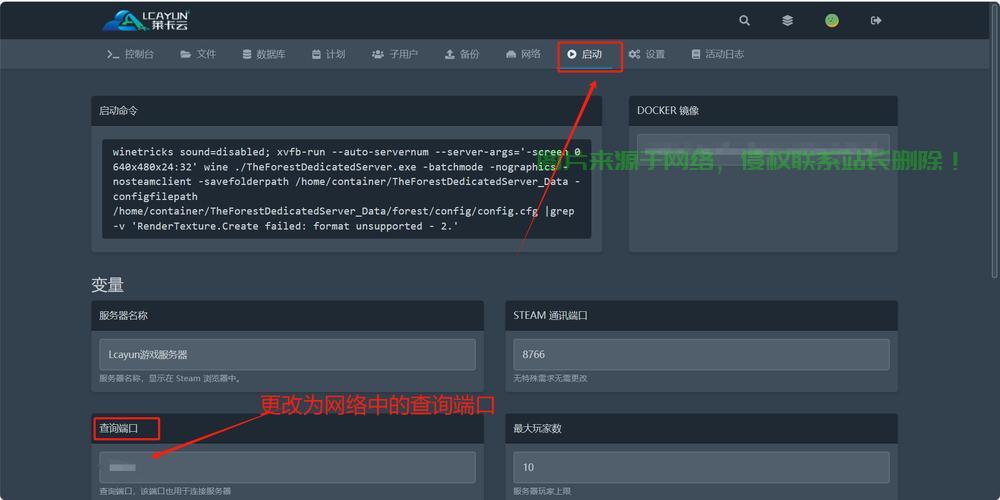Viewport: 1000px width, 500px height.
Task: Click the hint 无特殊需求无需更改
Action: 550,378
